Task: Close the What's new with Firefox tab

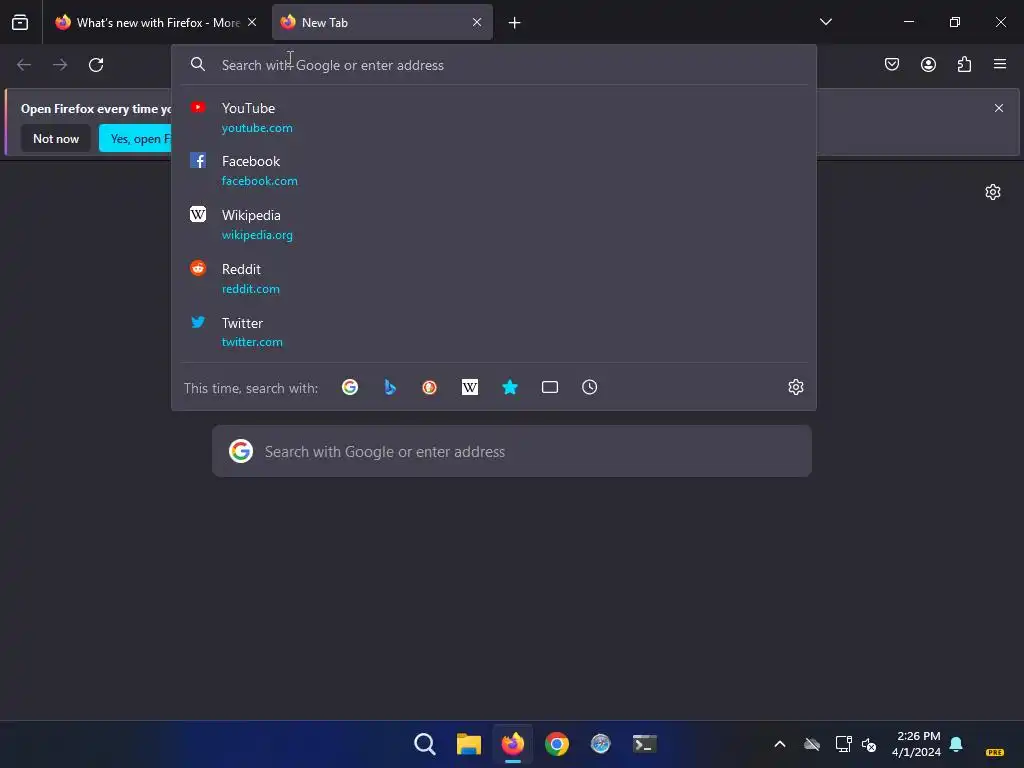Action: point(252,22)
